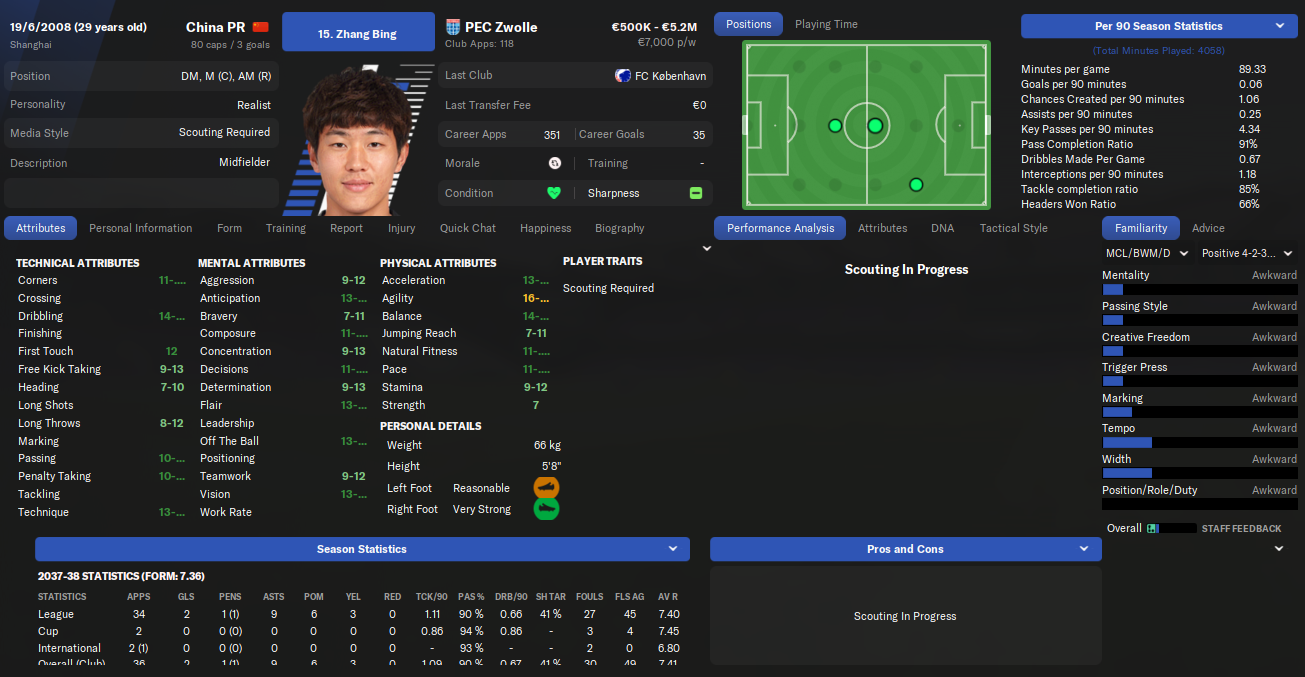Click the Morale status icon
Screen dimensions: 1305x677
click(x=555, y=163)
